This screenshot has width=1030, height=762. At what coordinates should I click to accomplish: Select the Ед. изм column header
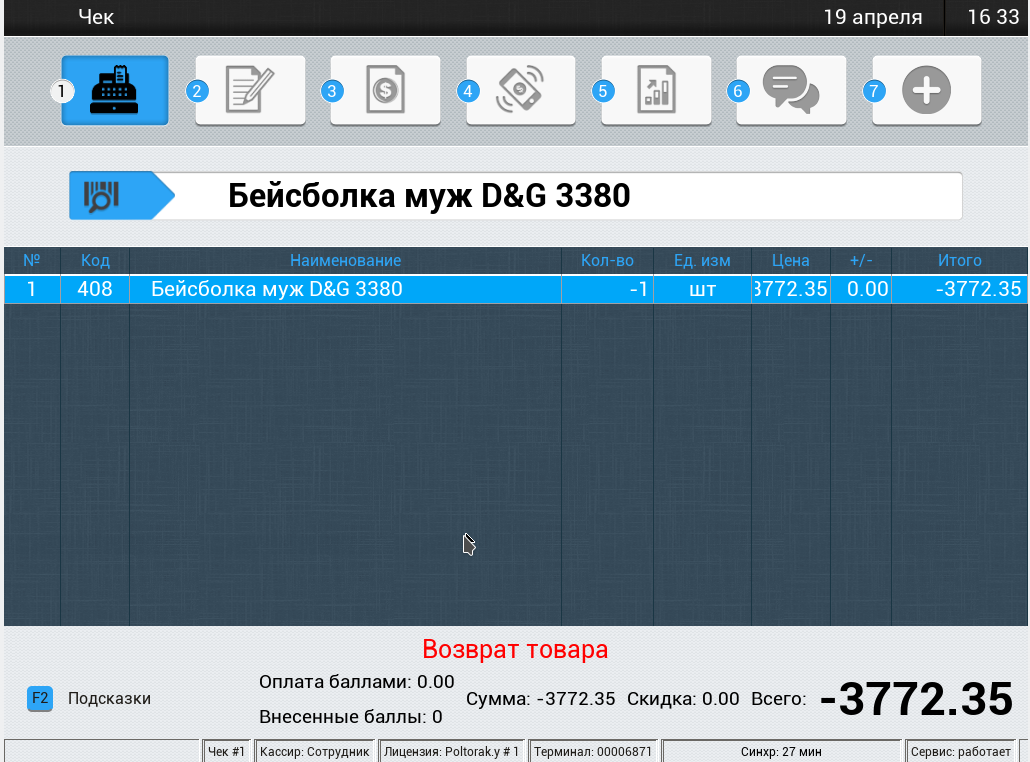click(702, 261)
